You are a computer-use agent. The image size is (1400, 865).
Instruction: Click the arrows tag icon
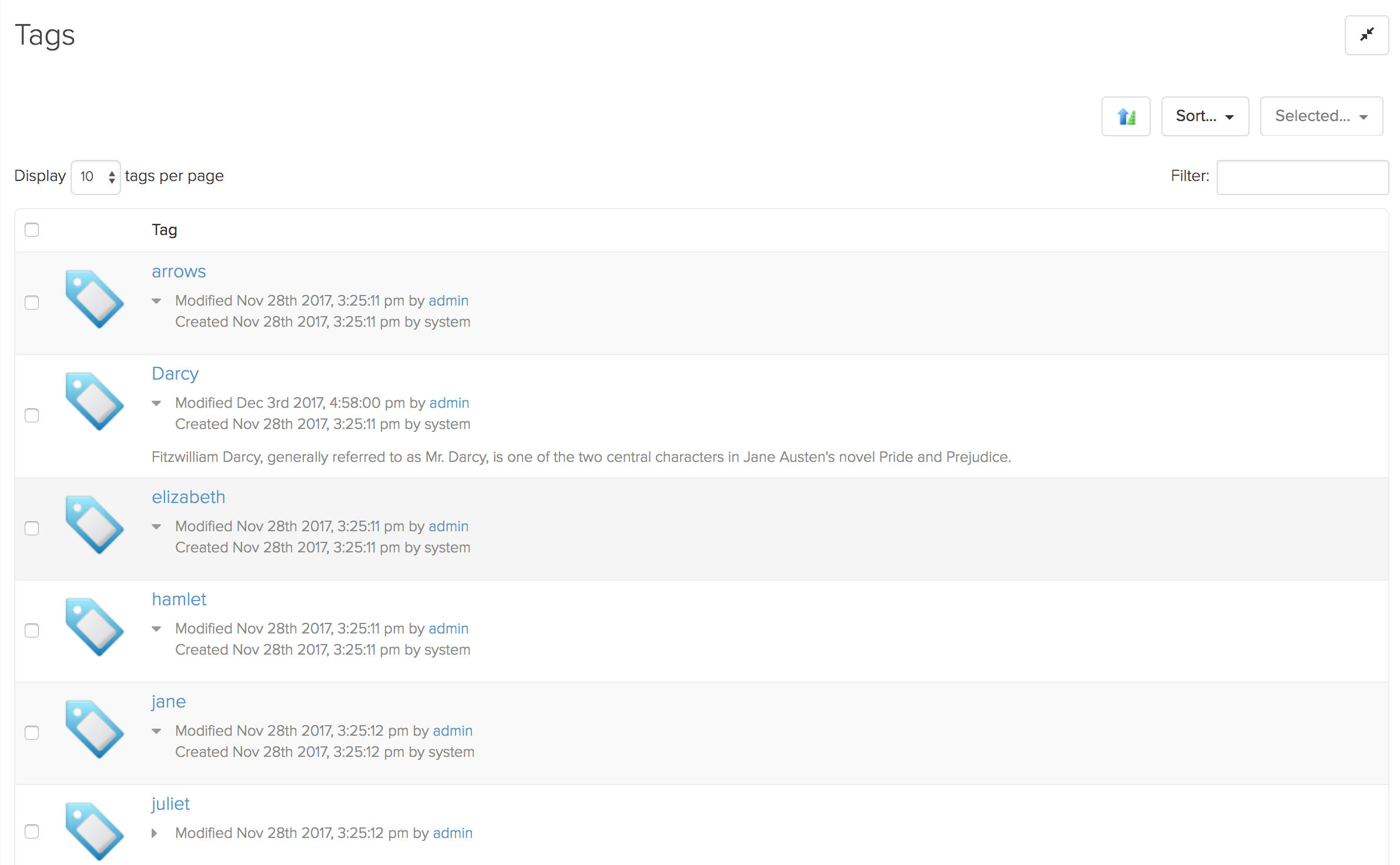tap(94, 299)
